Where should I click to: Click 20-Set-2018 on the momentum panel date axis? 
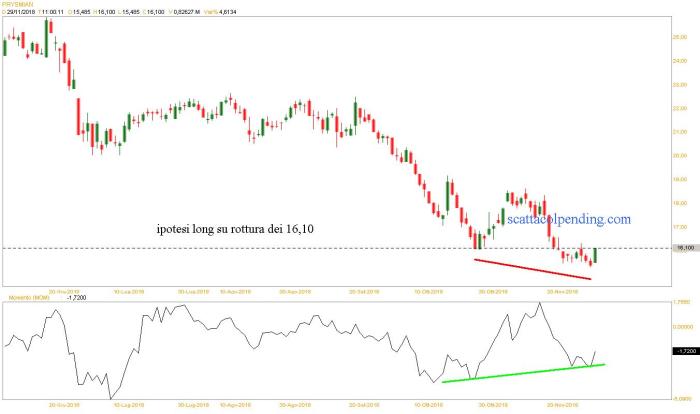(364, 405)
